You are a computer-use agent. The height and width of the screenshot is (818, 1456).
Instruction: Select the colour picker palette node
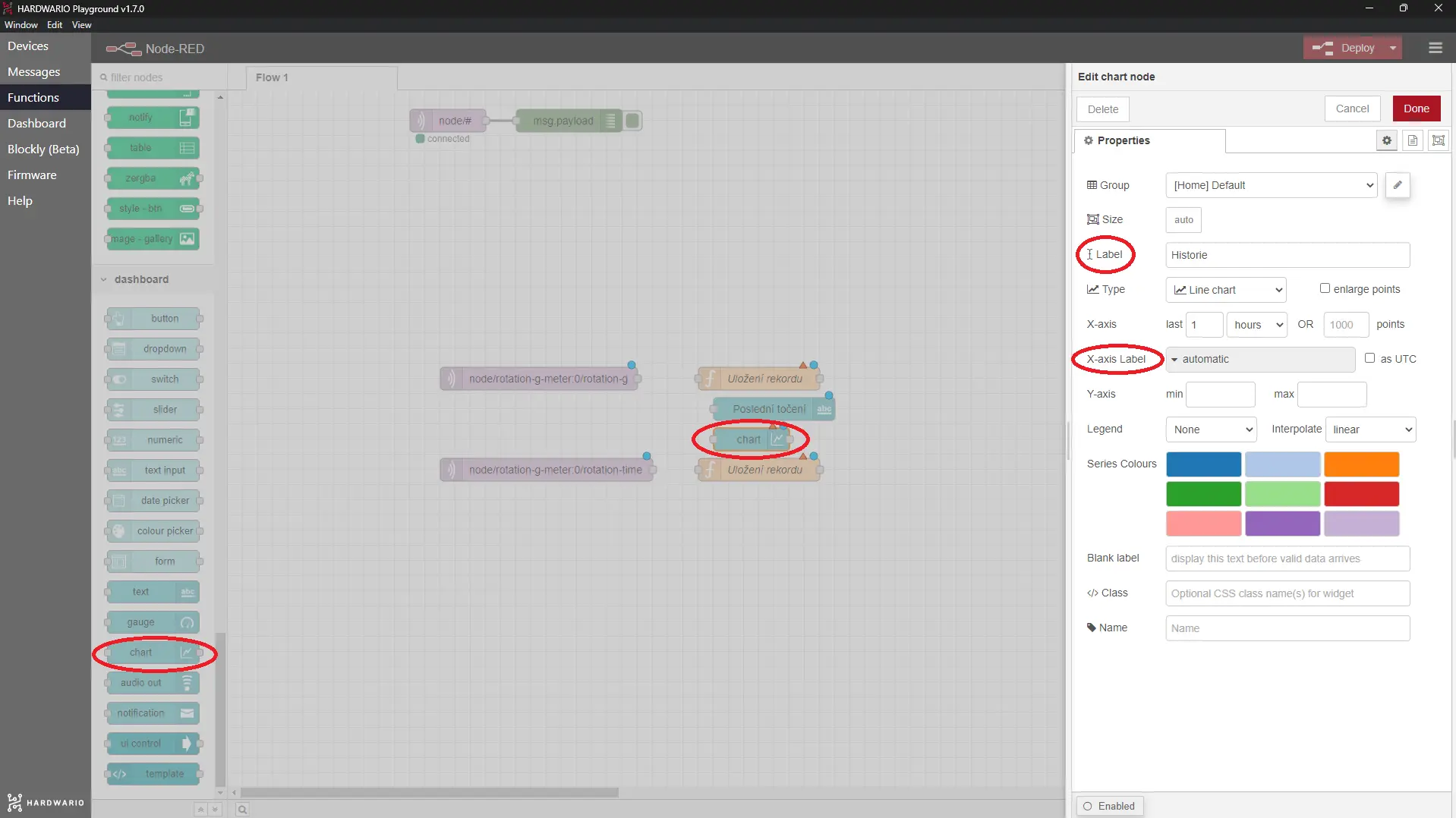(153, 531)
